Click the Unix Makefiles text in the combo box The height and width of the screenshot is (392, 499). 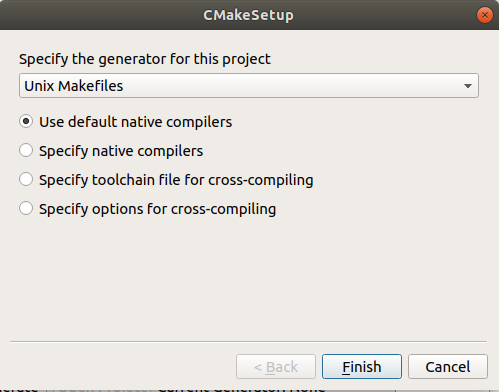(x=74, y=86)
